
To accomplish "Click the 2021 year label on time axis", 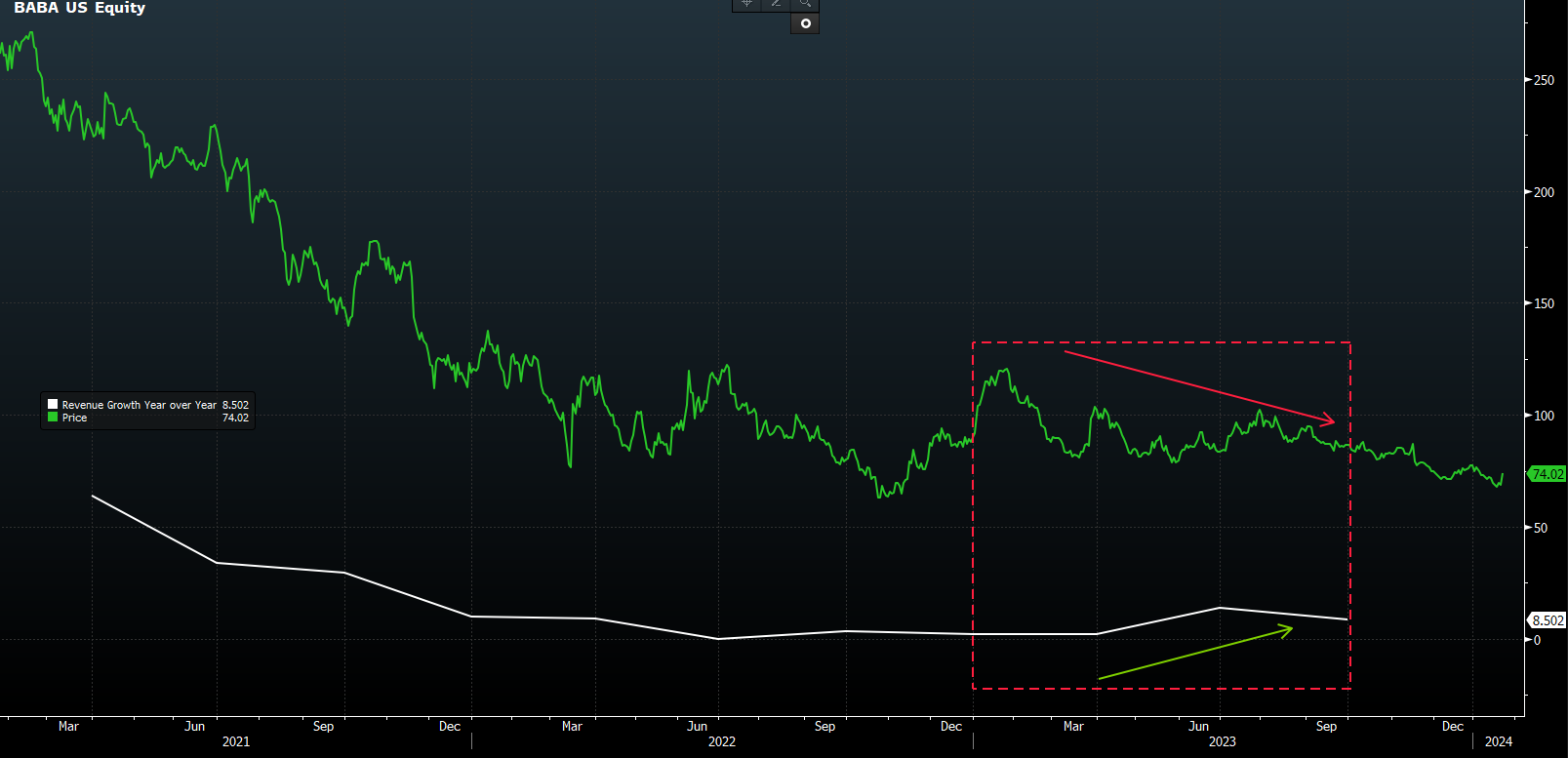I will coord(236,741).
